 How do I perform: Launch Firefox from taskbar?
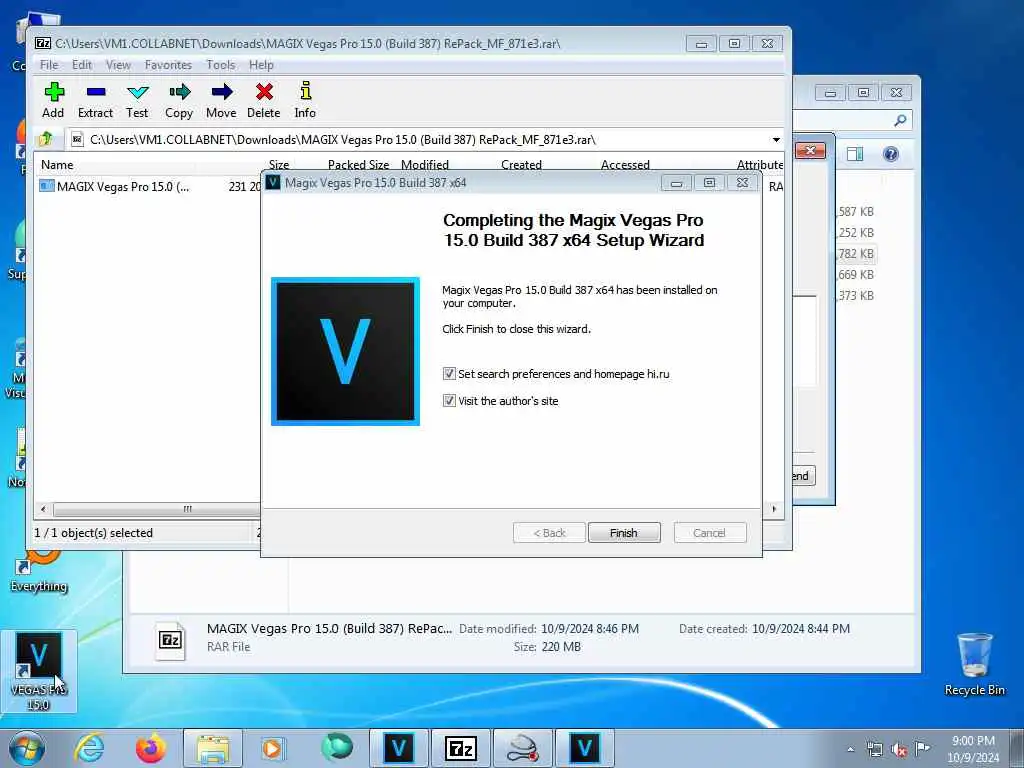[x=151, y=748]
